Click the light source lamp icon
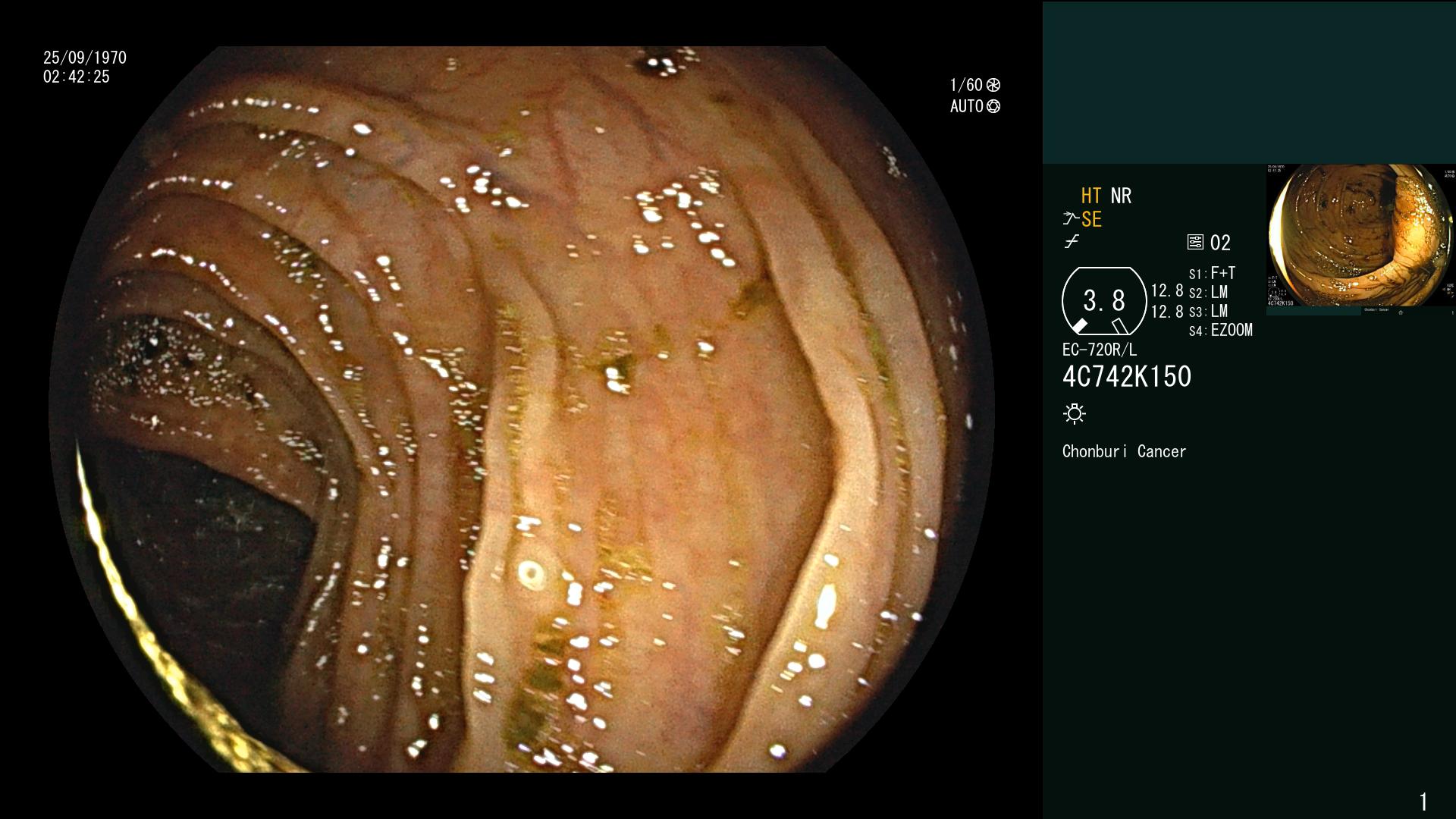The image size is (1456, 819). (1075, 413)
